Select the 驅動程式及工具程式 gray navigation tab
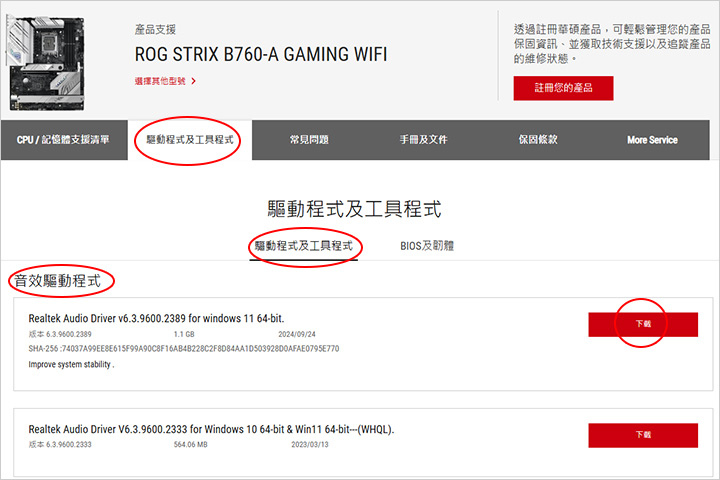Viewport: 720px width, 480px height. coord(190,140)
